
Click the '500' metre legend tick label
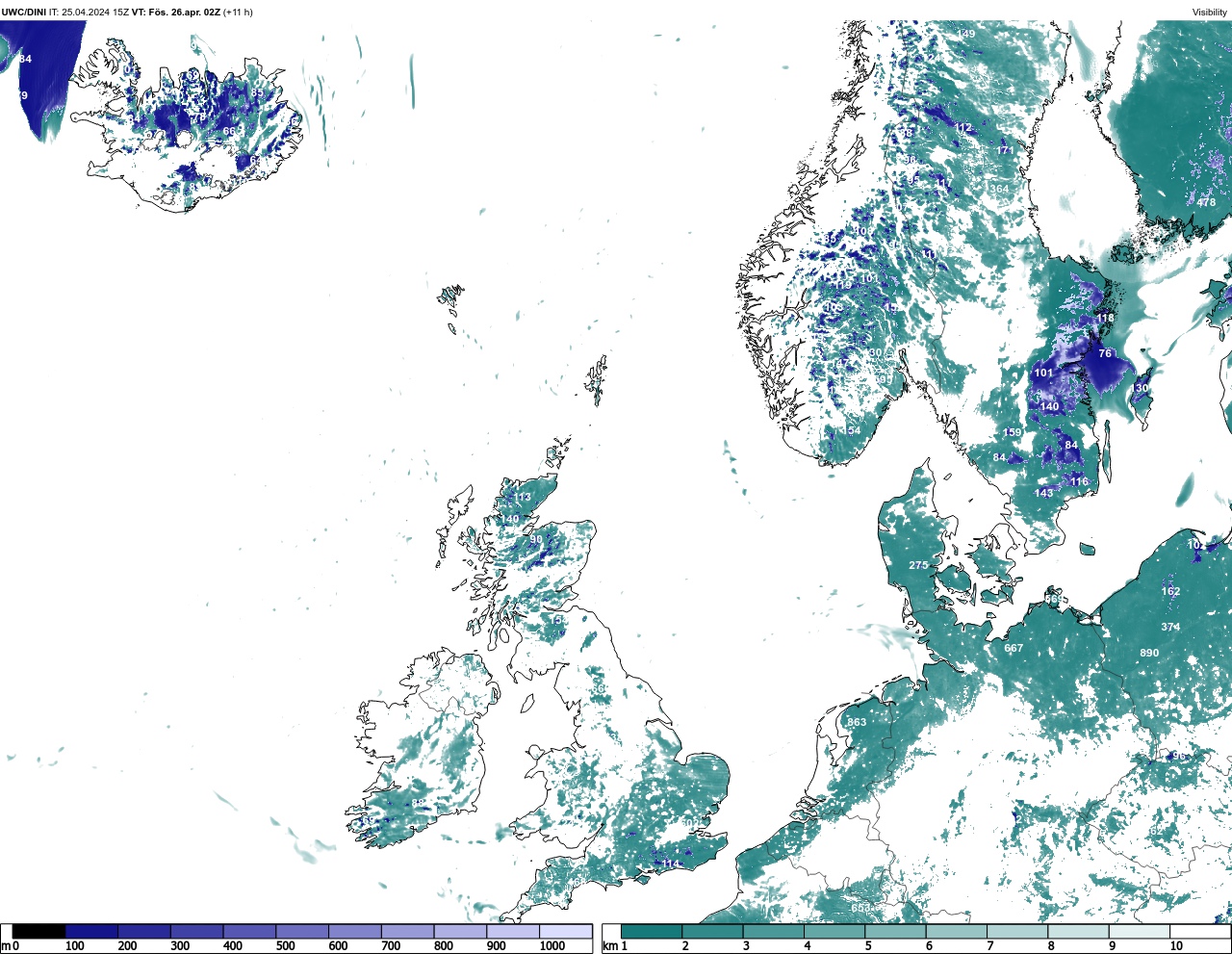[x=285, y=946]
